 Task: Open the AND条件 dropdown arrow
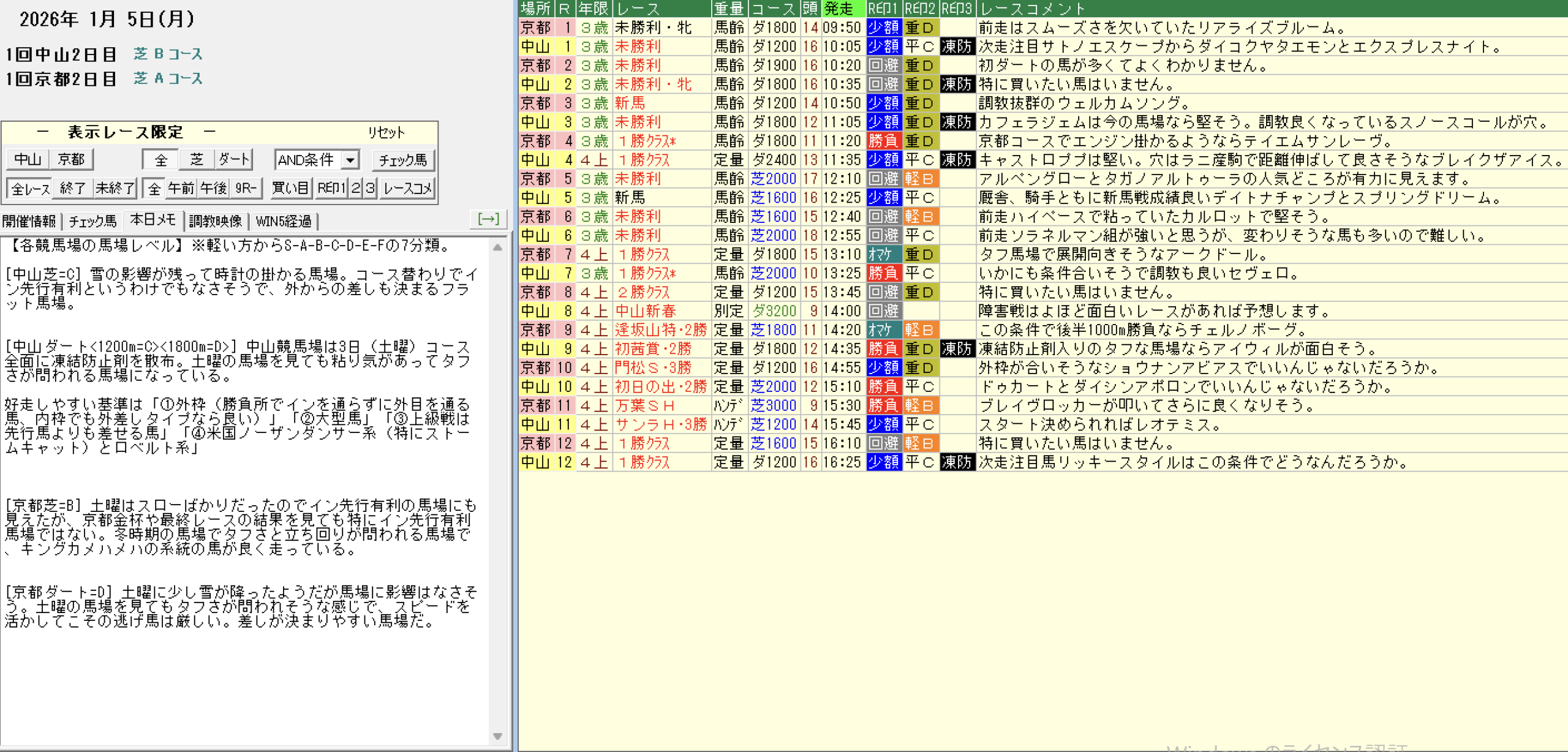coord(350,160)
